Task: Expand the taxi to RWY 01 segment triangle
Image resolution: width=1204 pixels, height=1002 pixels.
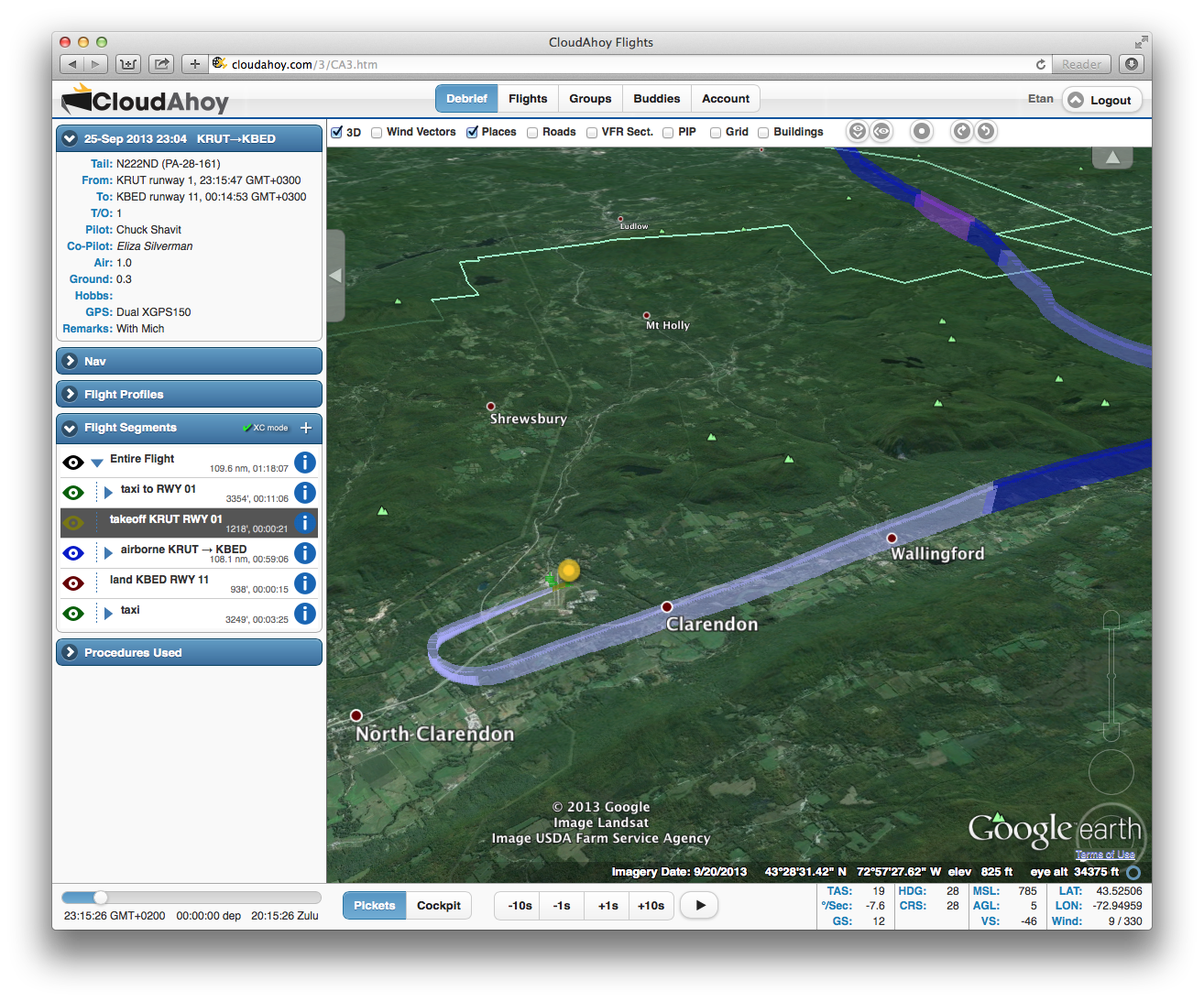Action: (x=108, y=493)
